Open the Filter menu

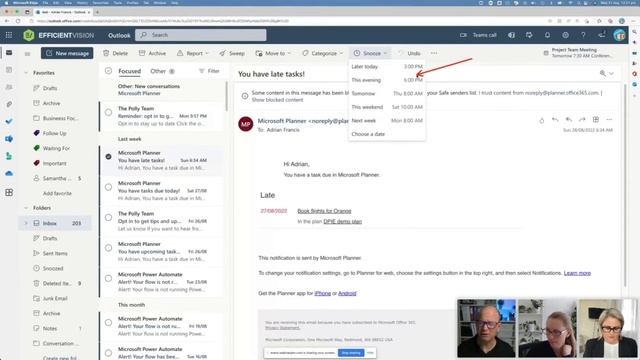[209, 71]
